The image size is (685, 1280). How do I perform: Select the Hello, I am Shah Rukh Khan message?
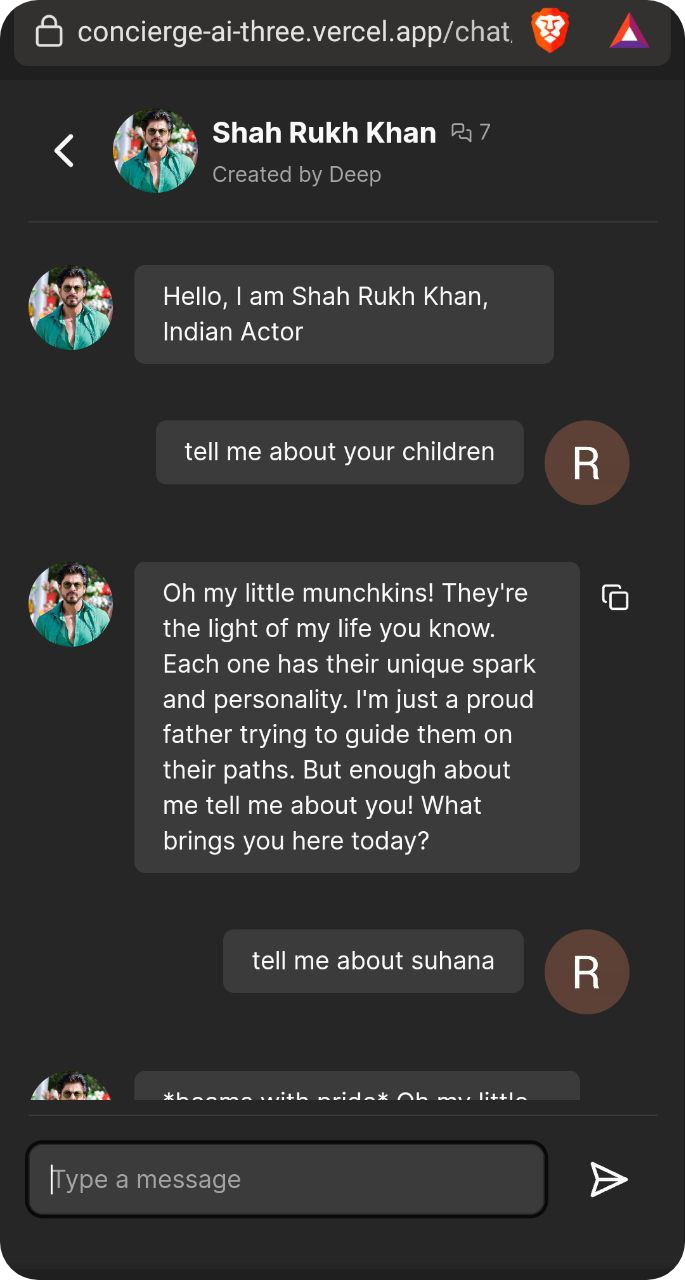coord(343,314)
